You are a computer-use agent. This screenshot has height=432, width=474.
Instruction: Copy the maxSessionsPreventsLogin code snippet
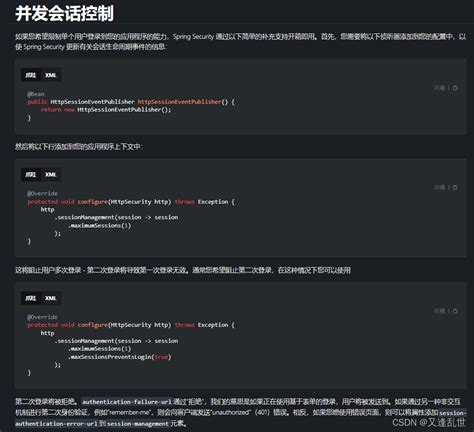pos(455,311)
